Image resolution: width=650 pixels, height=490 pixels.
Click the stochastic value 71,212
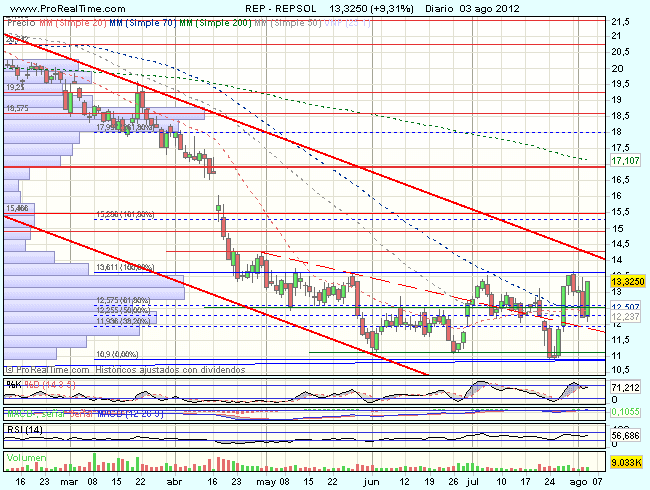point(626,388)
